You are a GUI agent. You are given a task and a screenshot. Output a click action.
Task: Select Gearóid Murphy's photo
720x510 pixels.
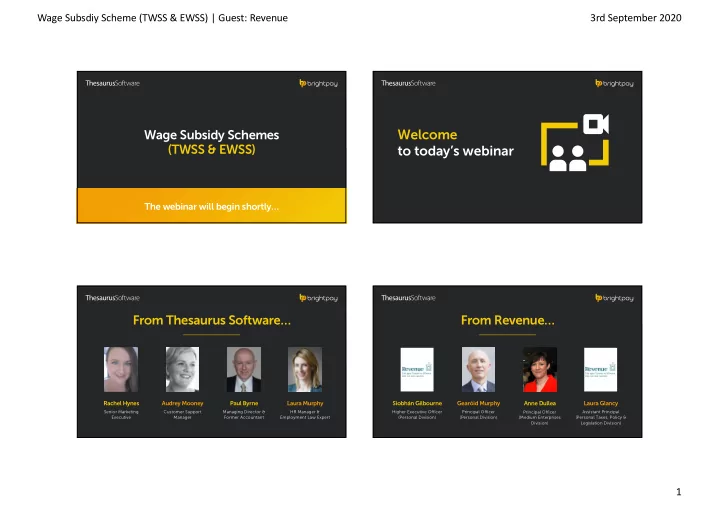[478, 369]
